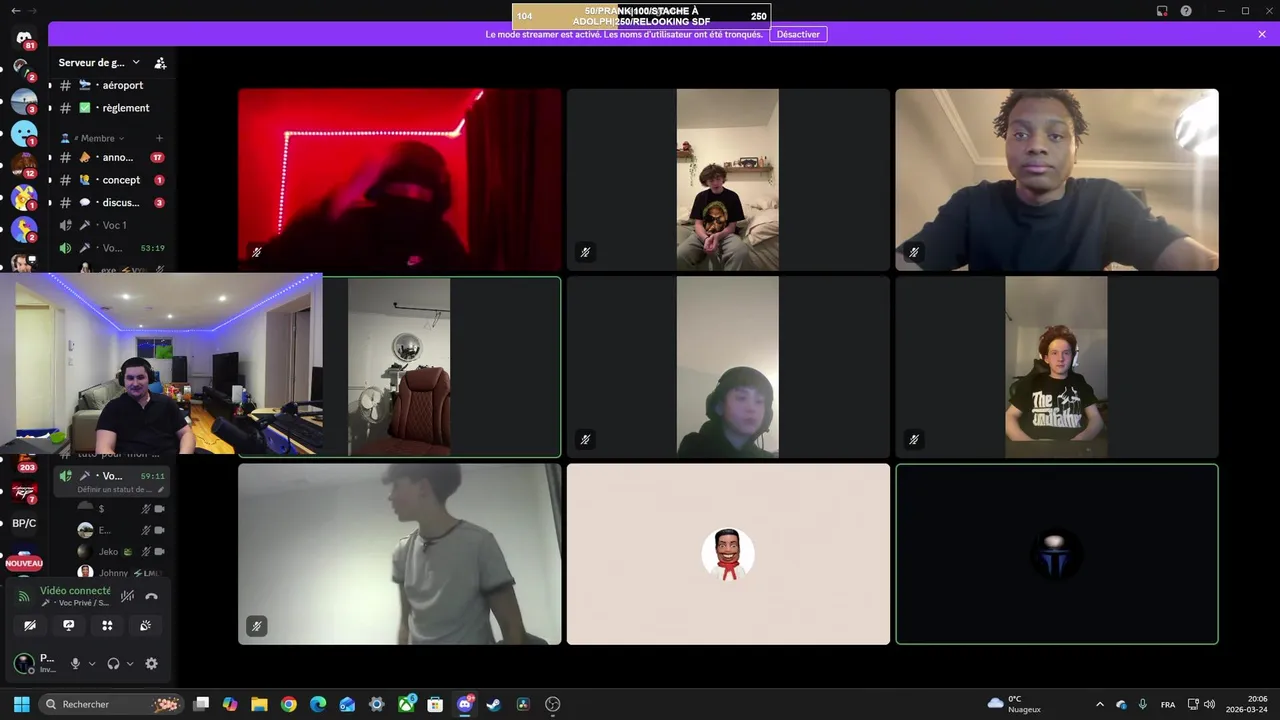Screen dimensions: 1280x720
Task: Open server with 12 notifications badge
Action: (x=24, y=165)
